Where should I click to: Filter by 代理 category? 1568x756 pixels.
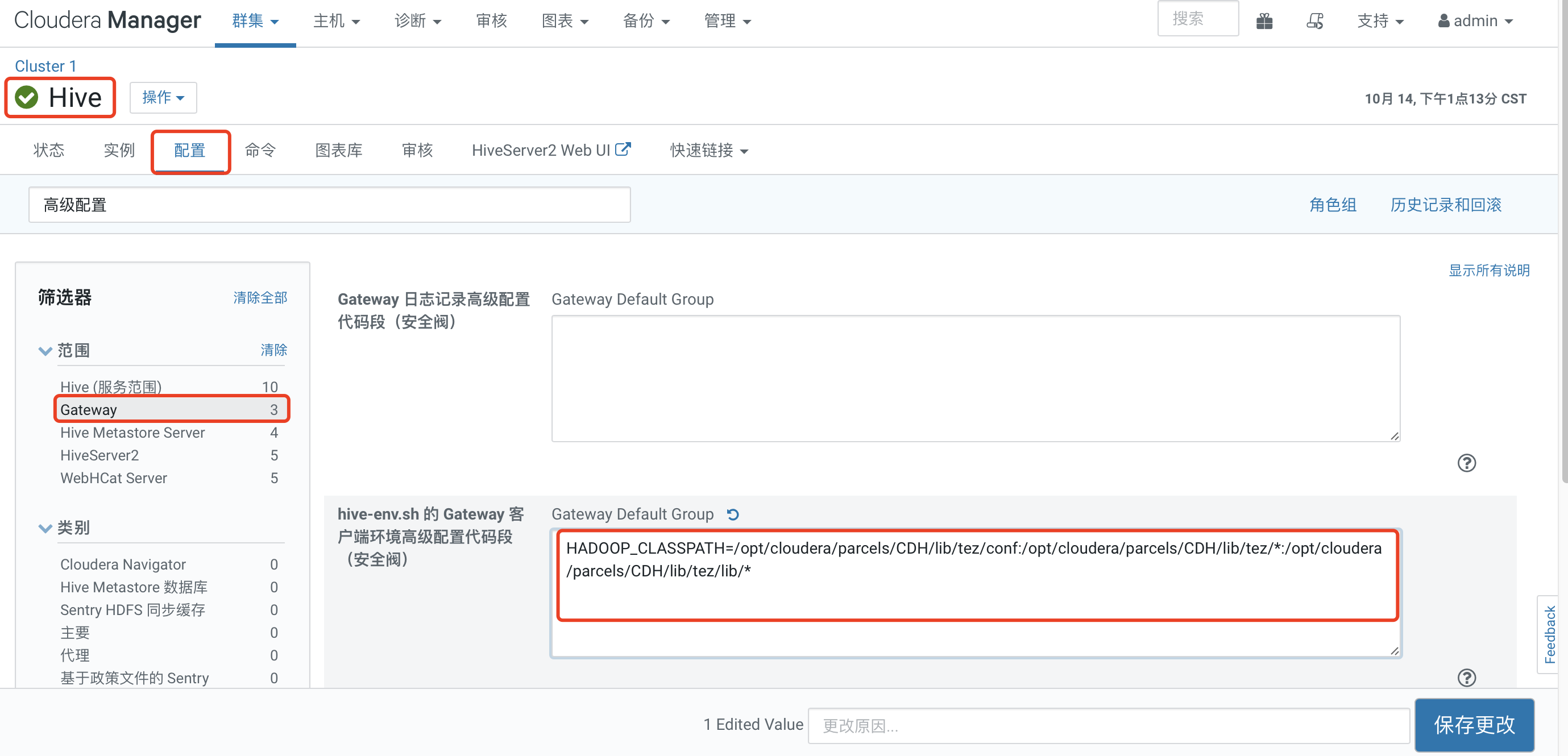pyautogui.click(x=169, y=655)
